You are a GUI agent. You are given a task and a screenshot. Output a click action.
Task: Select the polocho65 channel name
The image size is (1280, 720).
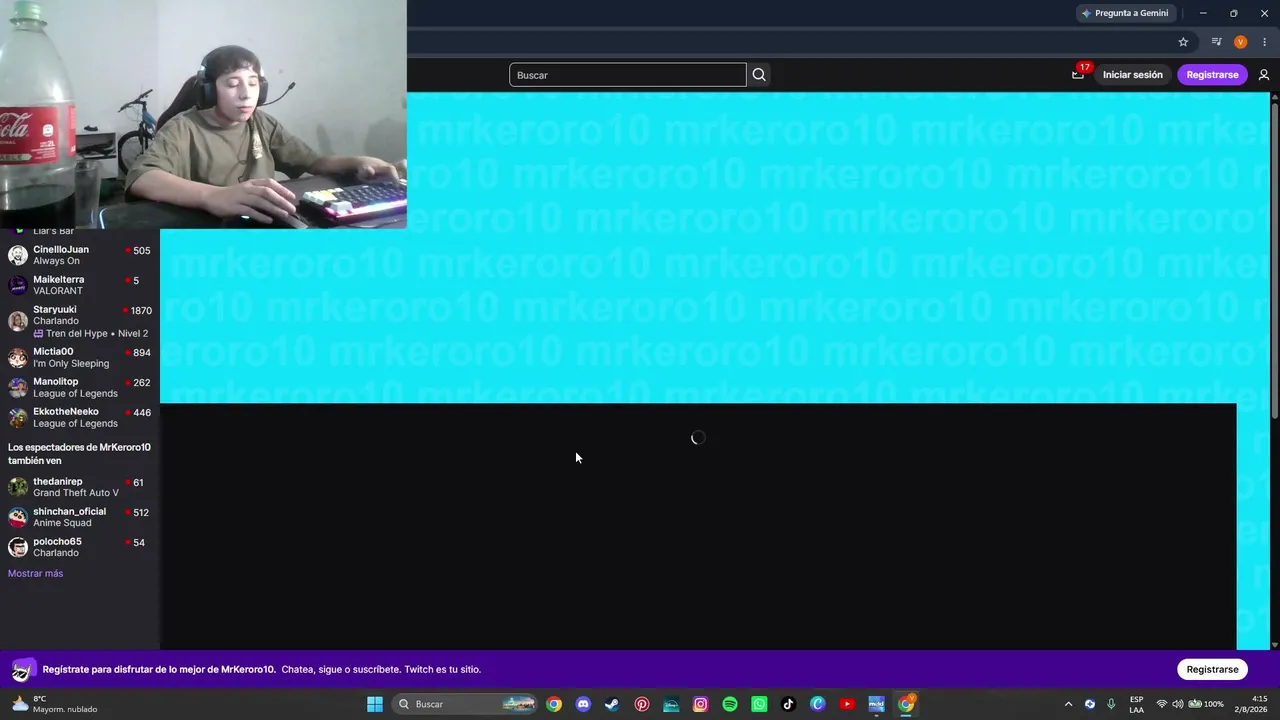pos(57,542)
